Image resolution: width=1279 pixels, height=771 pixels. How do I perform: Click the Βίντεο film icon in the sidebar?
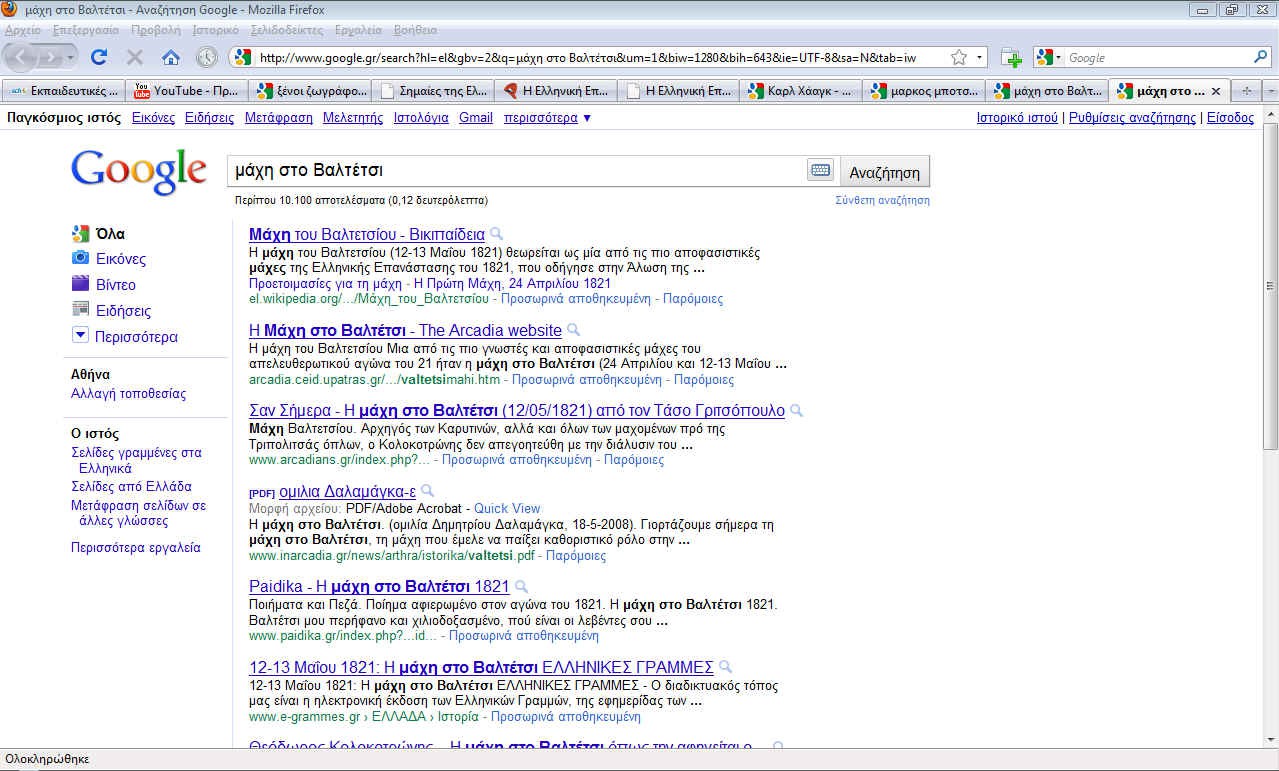[x=81, y=284]
